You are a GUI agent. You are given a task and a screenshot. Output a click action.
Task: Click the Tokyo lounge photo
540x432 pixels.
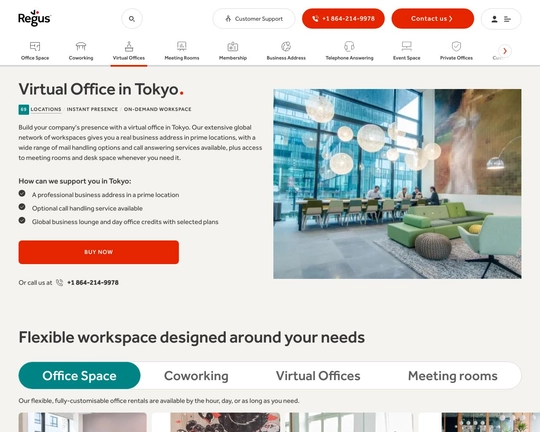pos(397,184)
